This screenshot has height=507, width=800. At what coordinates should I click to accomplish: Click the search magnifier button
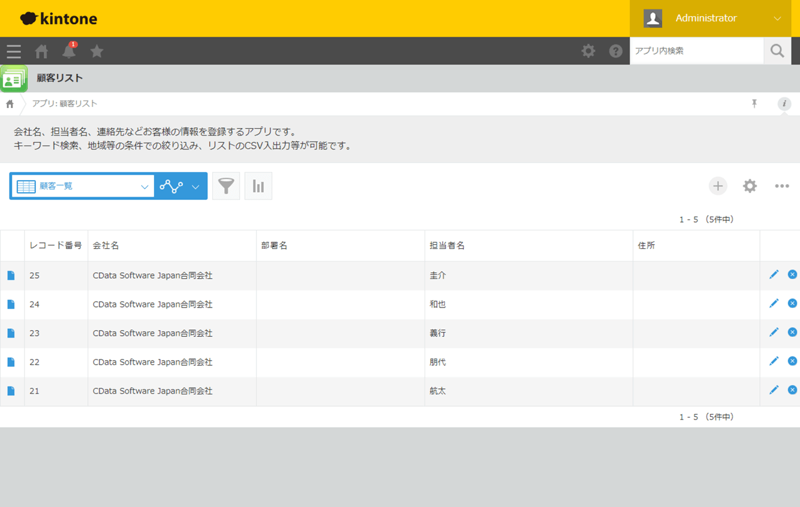click(x=776, y=51)
